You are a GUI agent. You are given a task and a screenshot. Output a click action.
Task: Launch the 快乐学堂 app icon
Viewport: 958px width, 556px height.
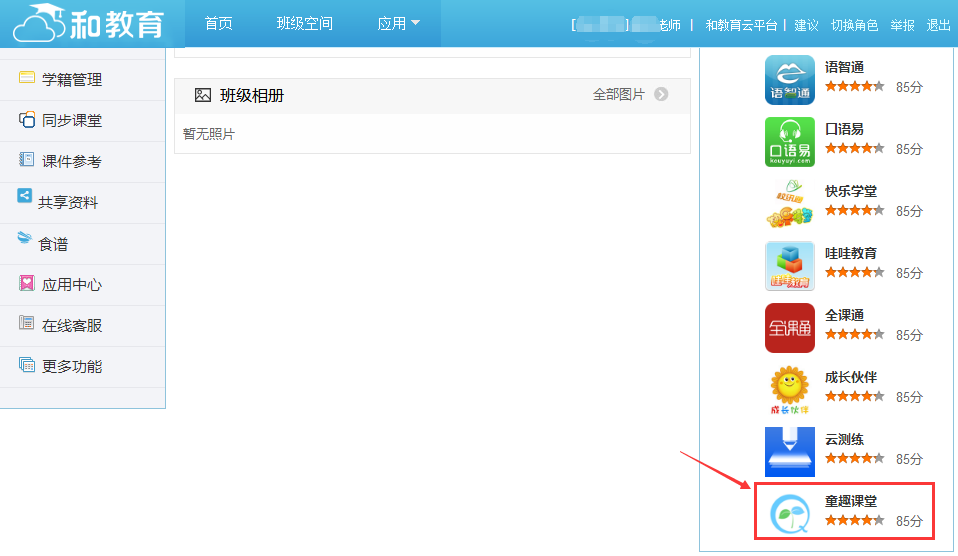click(x=789, y=204)
